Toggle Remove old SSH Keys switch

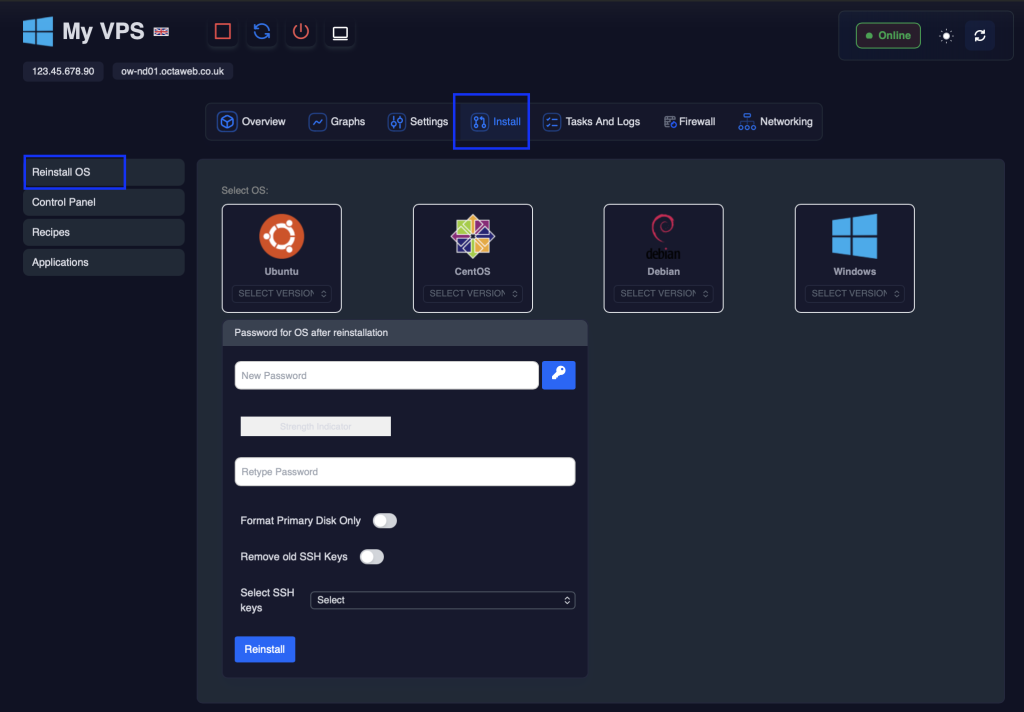click(x=371, y=557)
